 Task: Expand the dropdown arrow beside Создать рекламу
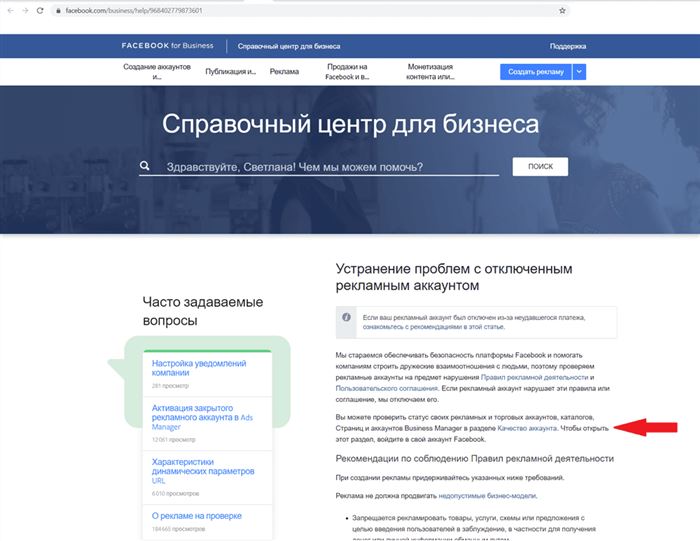[579, 72]
